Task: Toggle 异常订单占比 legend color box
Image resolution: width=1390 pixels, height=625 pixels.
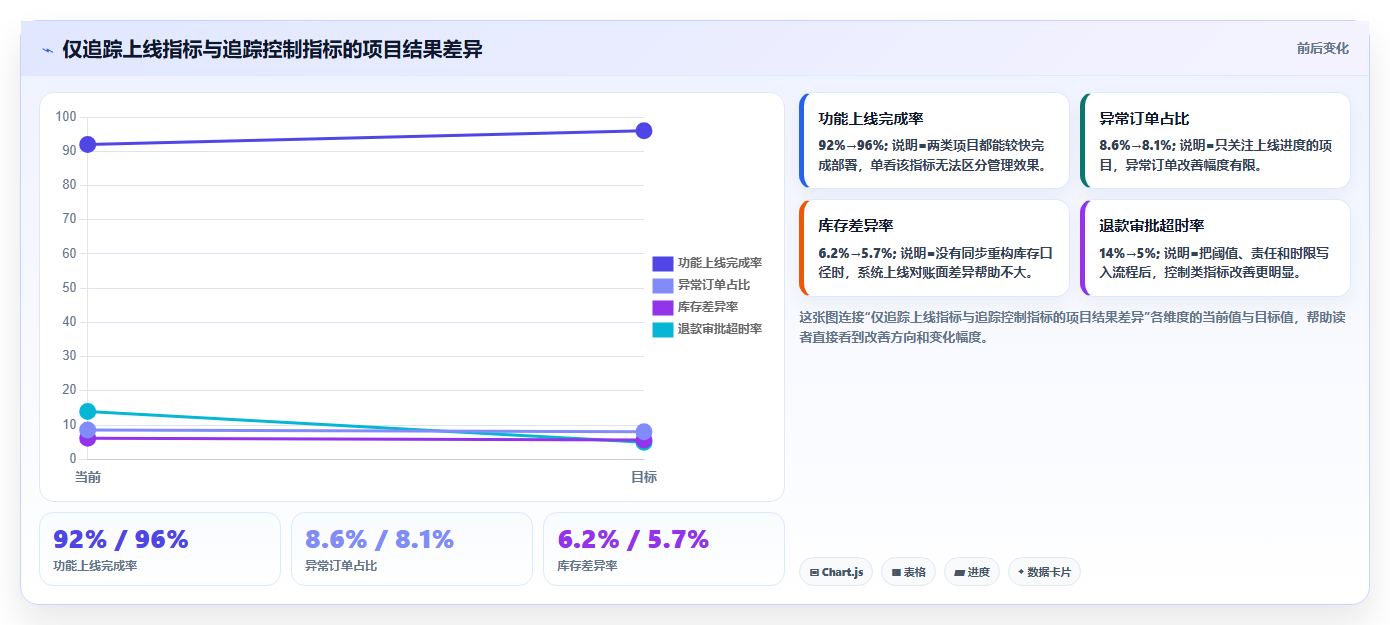Action: point(662,285)
